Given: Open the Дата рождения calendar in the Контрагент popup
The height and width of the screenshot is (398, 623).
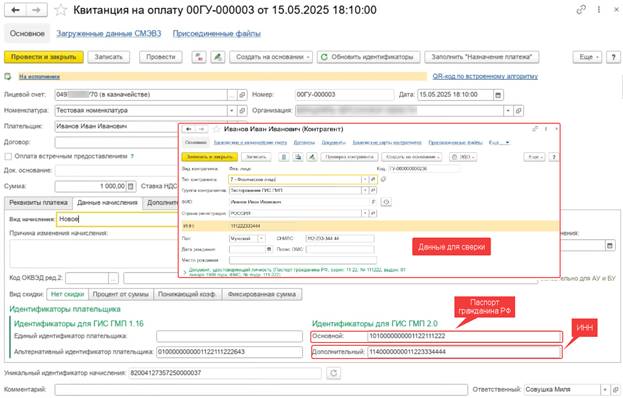Looking at the screenshot, I should click(x=269, y=249).
